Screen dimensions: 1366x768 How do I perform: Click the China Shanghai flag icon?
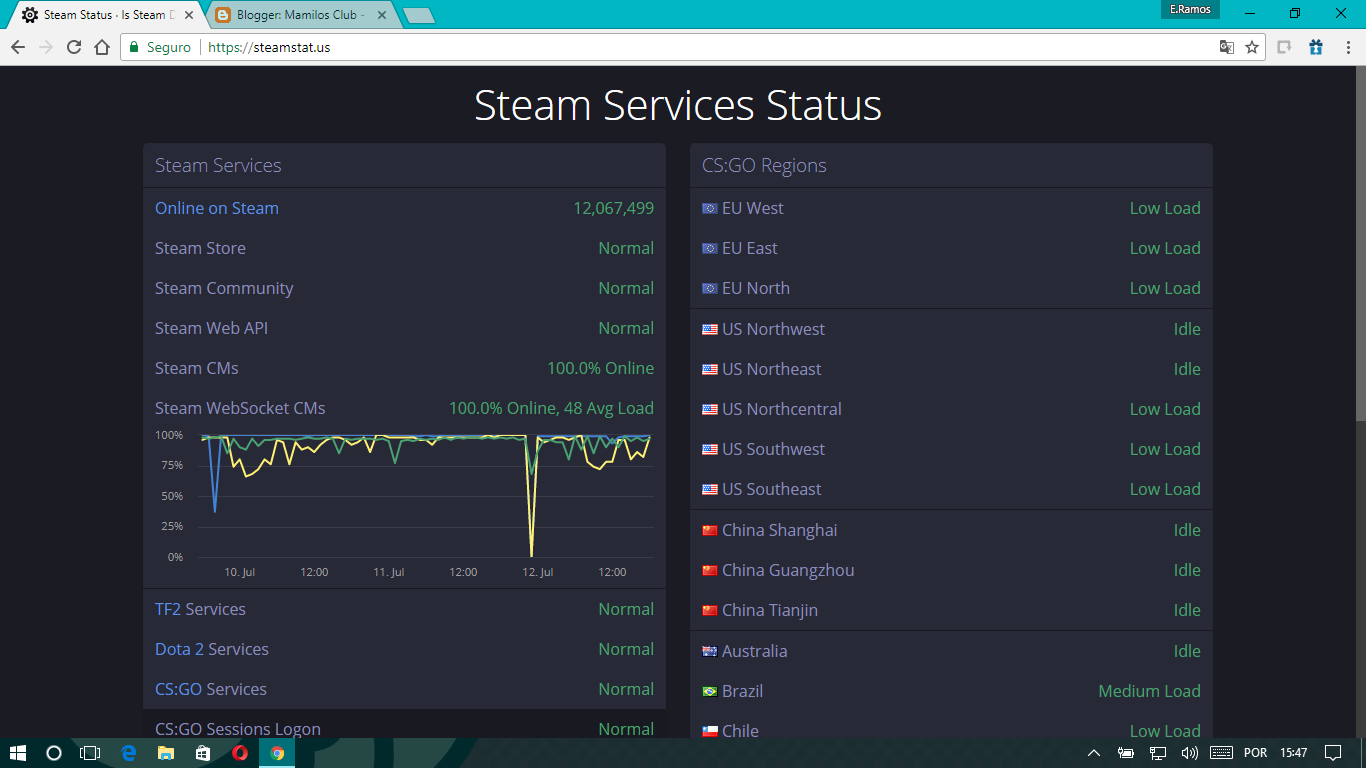[x=710, y=530]
